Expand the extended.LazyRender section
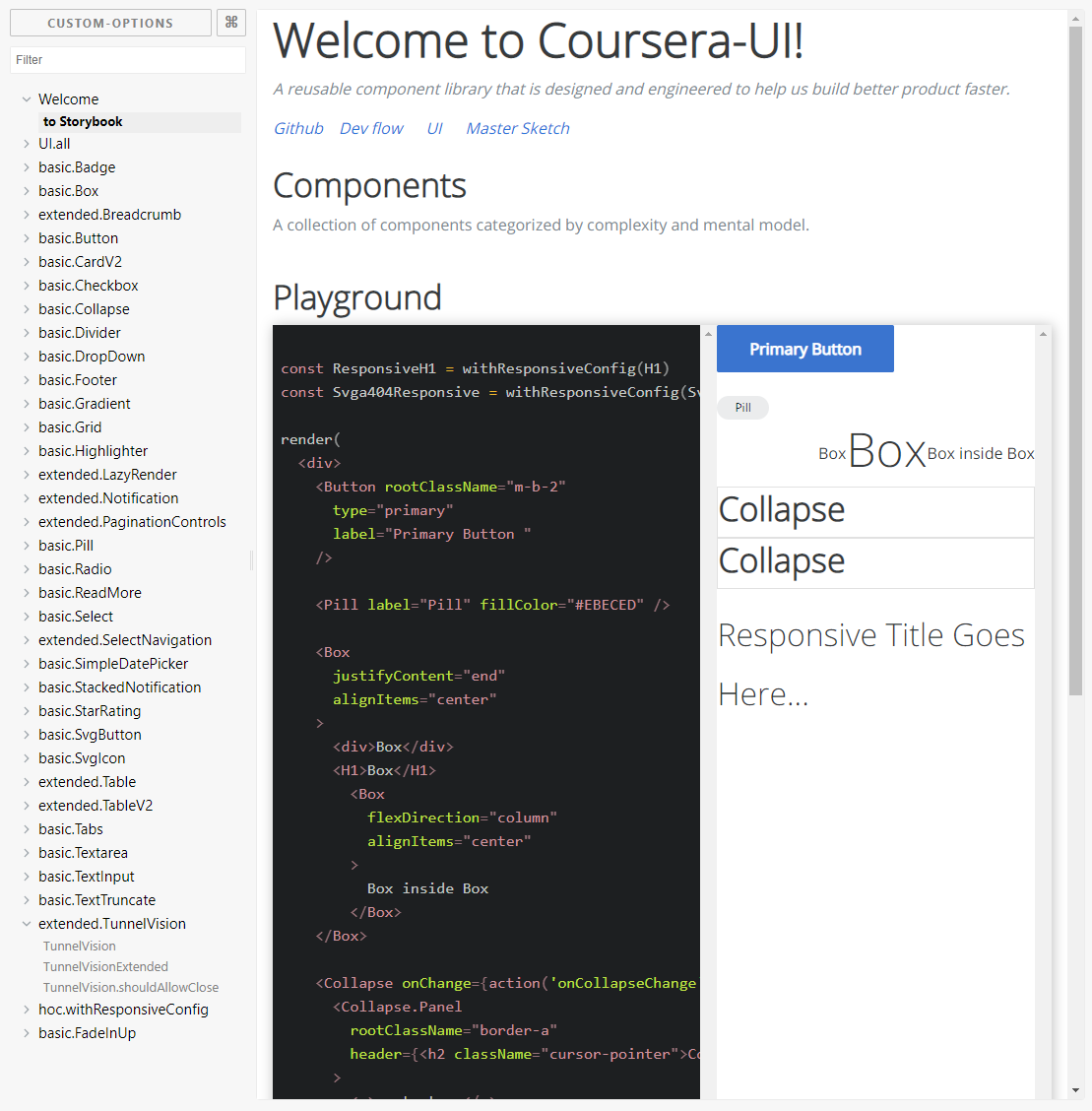Viewport: 1092px width, 1111px height. (x=107, y=475)
